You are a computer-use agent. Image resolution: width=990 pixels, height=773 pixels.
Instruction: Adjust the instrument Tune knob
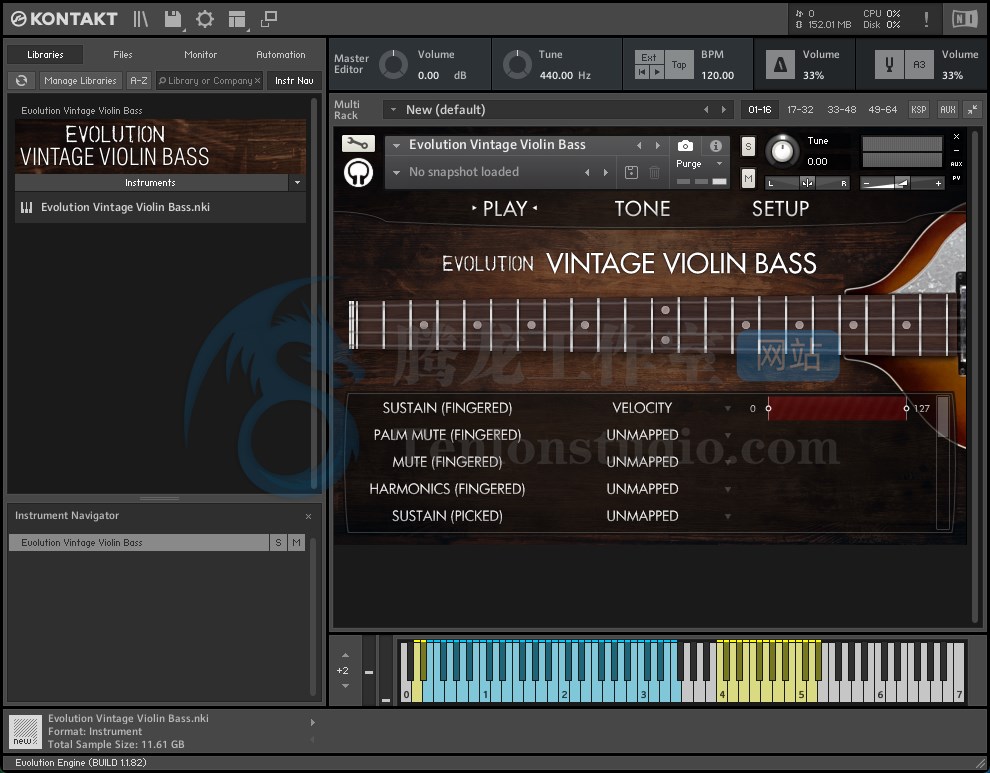click(782, 151)
